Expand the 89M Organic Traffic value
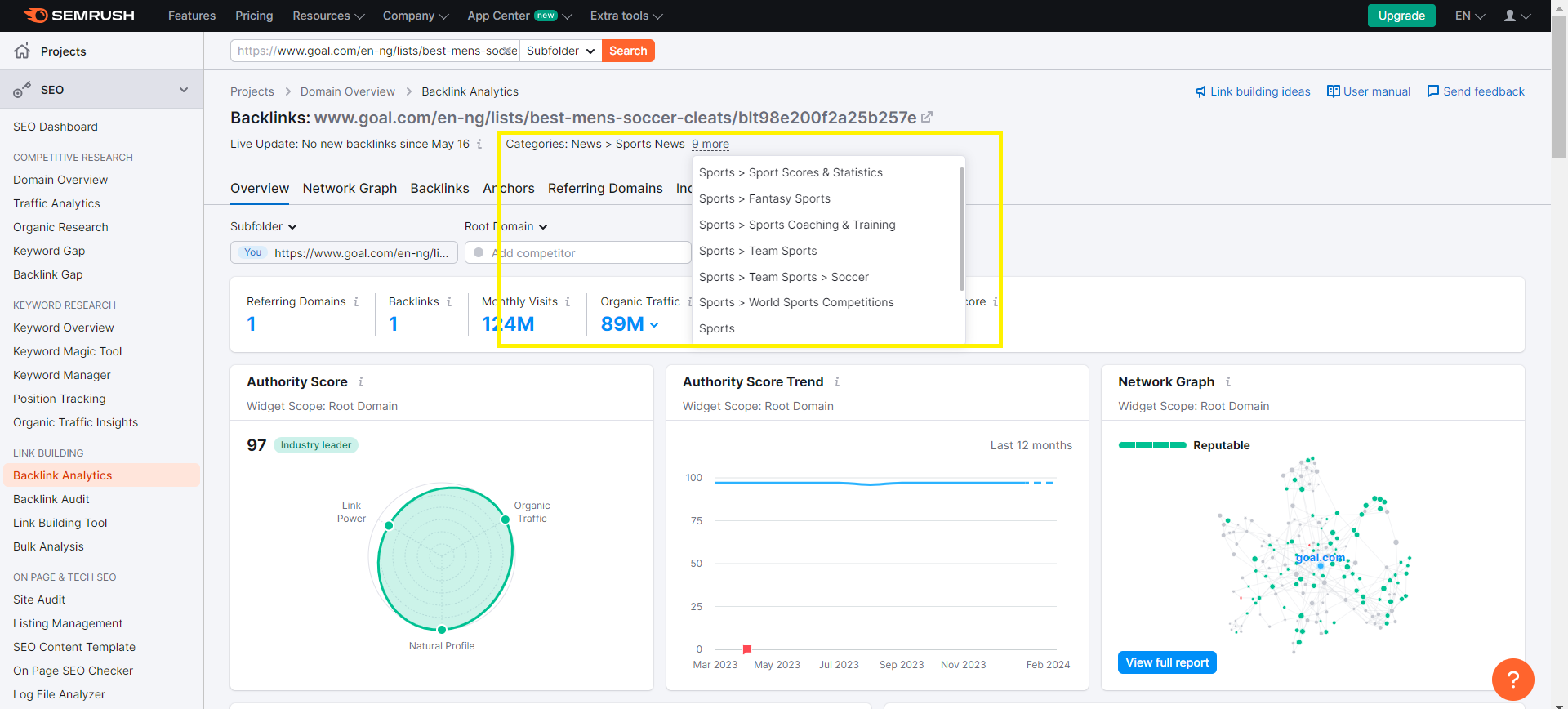1568x709 pixels. tap(630, 324)
